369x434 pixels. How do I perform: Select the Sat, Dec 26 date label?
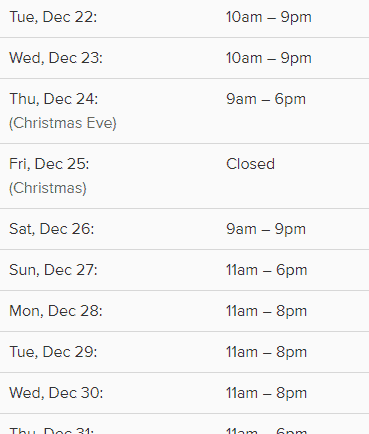(52, 229)
